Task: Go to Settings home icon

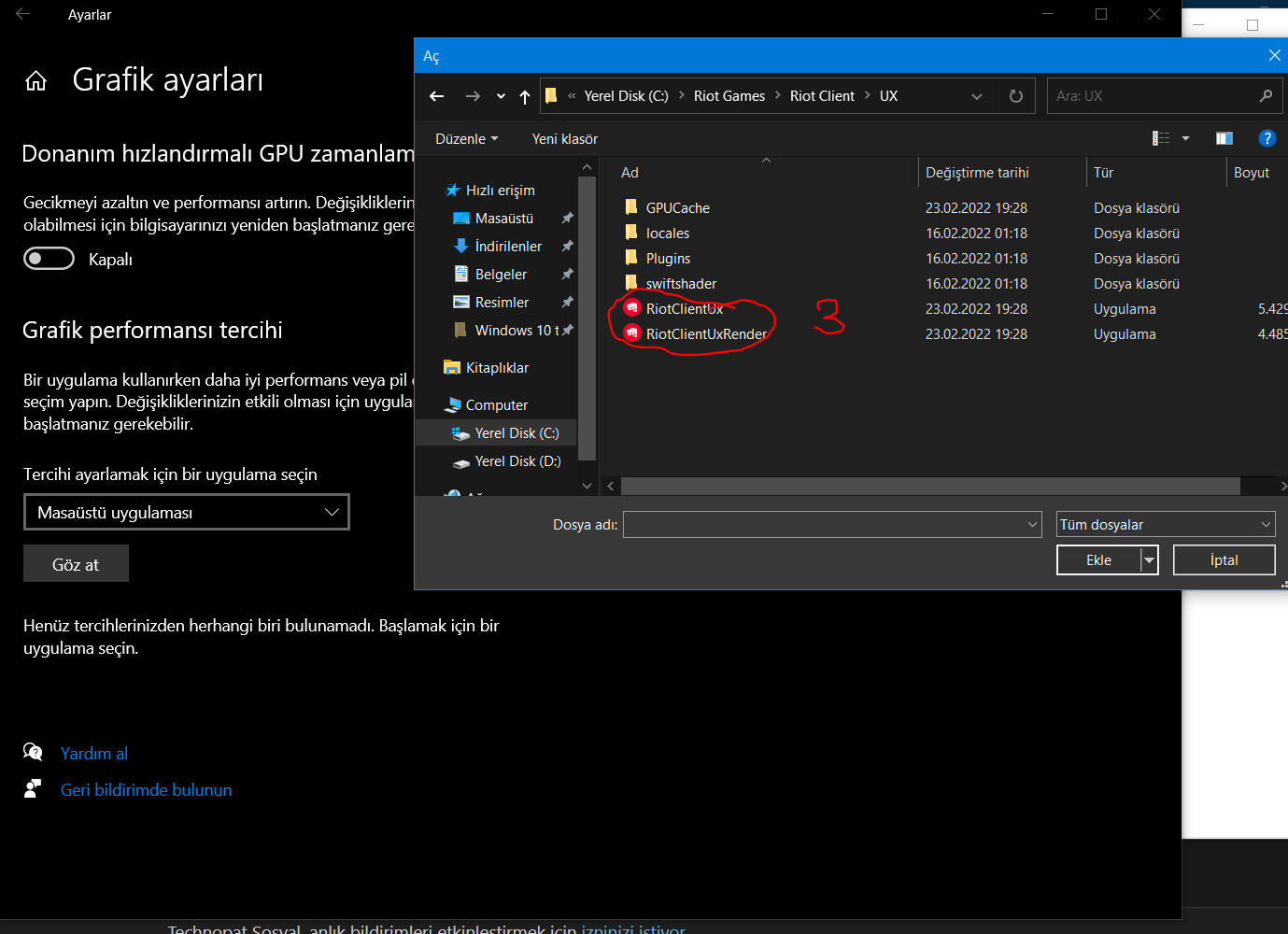Action: (35, 81)
